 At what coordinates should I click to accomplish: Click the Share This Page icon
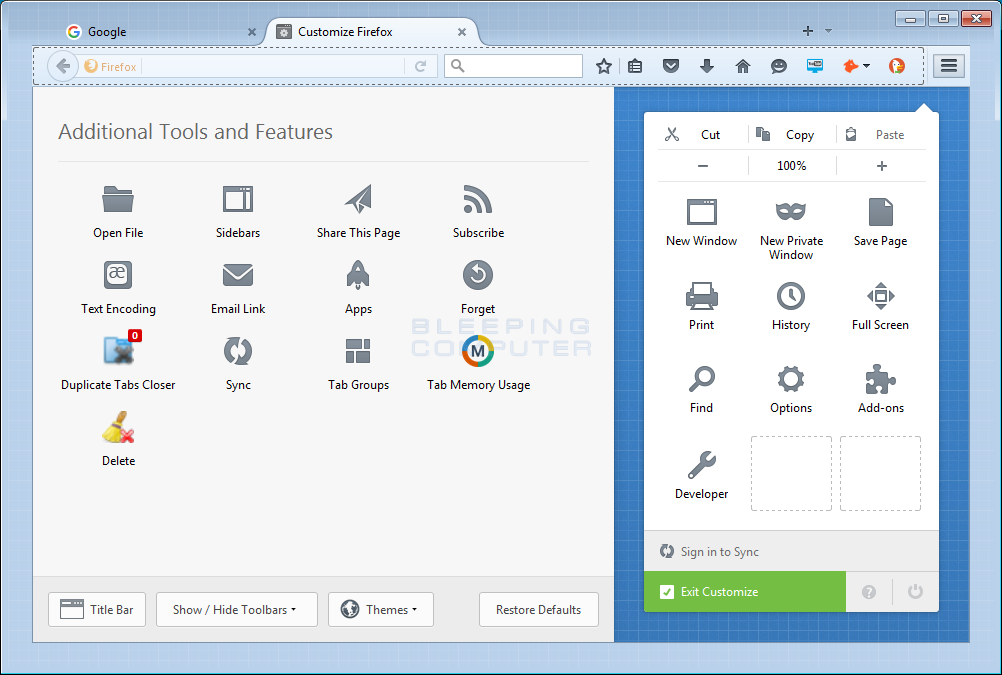[358, 199]
